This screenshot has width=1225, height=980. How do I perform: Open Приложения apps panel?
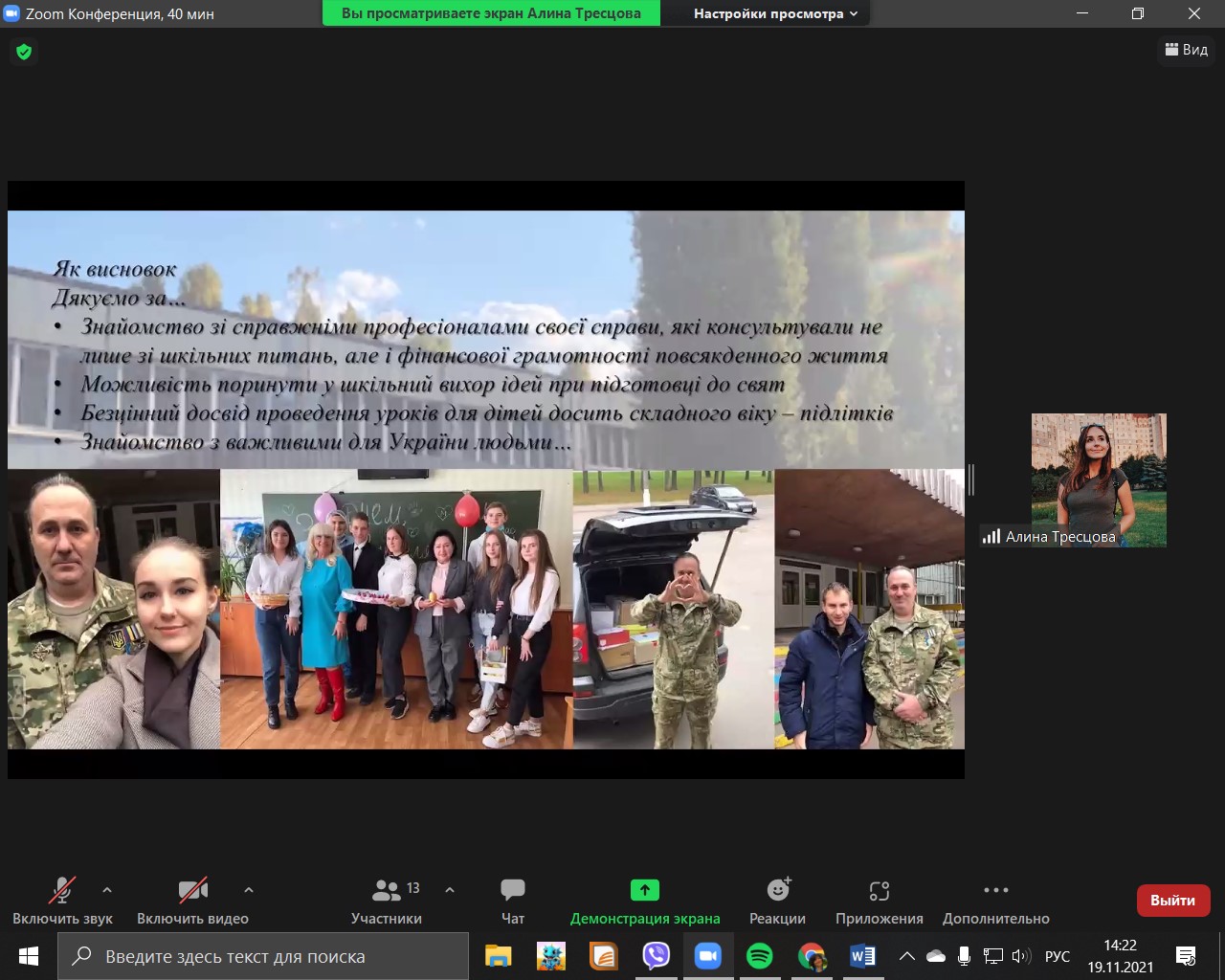click(880, 902)
